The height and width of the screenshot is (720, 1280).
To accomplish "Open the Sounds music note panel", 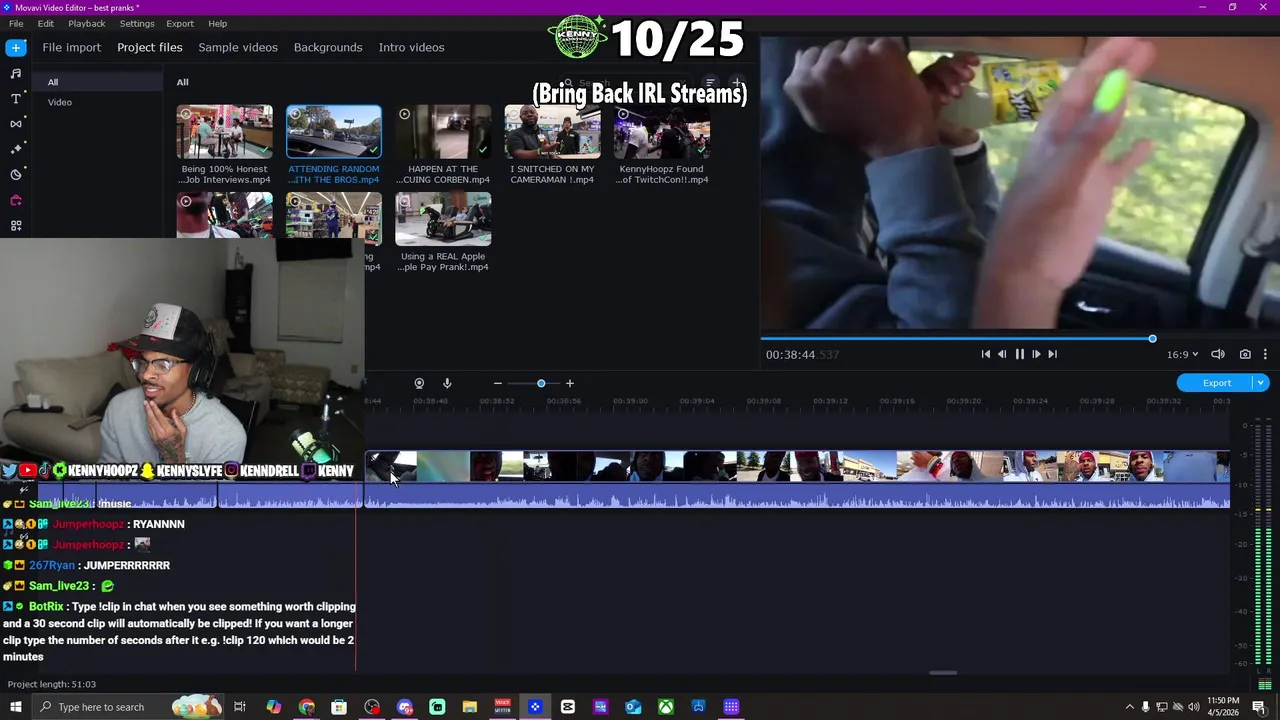I will tap(16, 73).
